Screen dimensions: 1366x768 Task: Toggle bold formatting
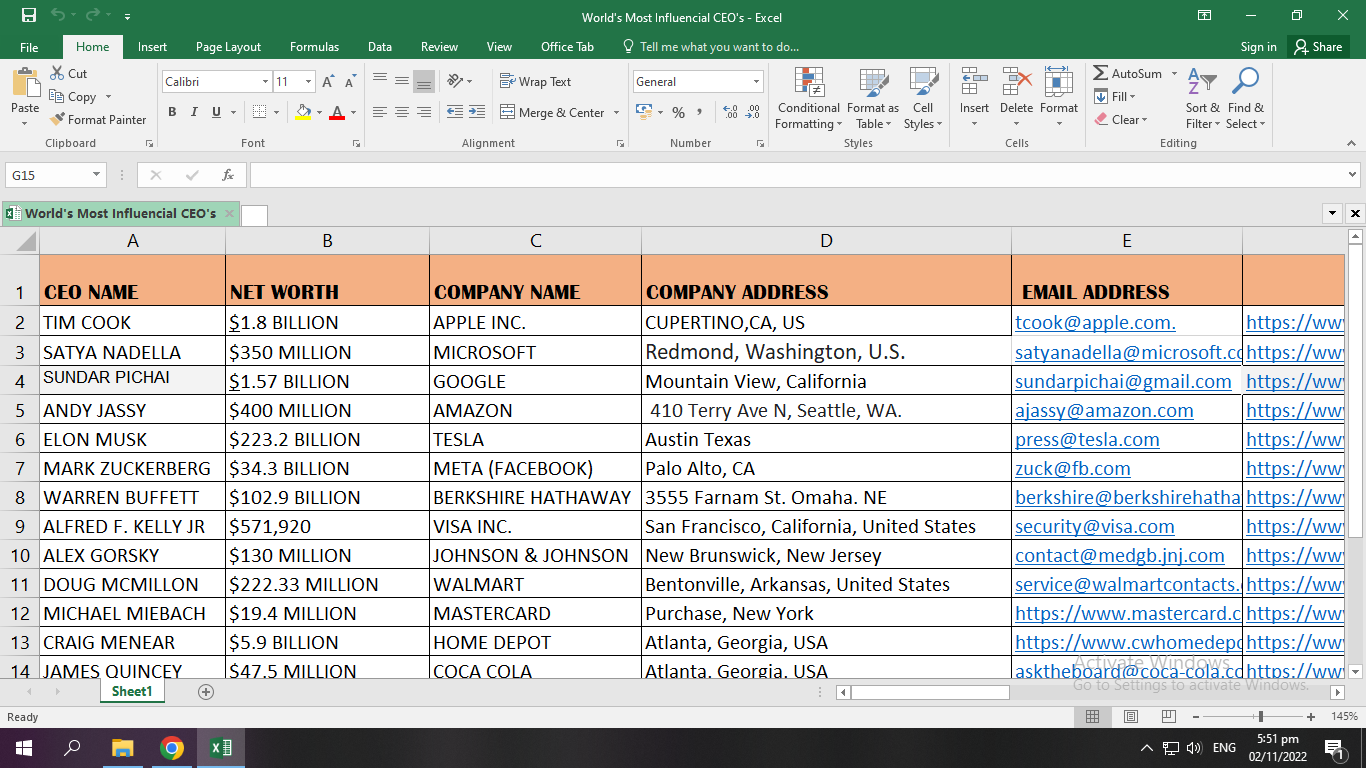click(172, 113)
